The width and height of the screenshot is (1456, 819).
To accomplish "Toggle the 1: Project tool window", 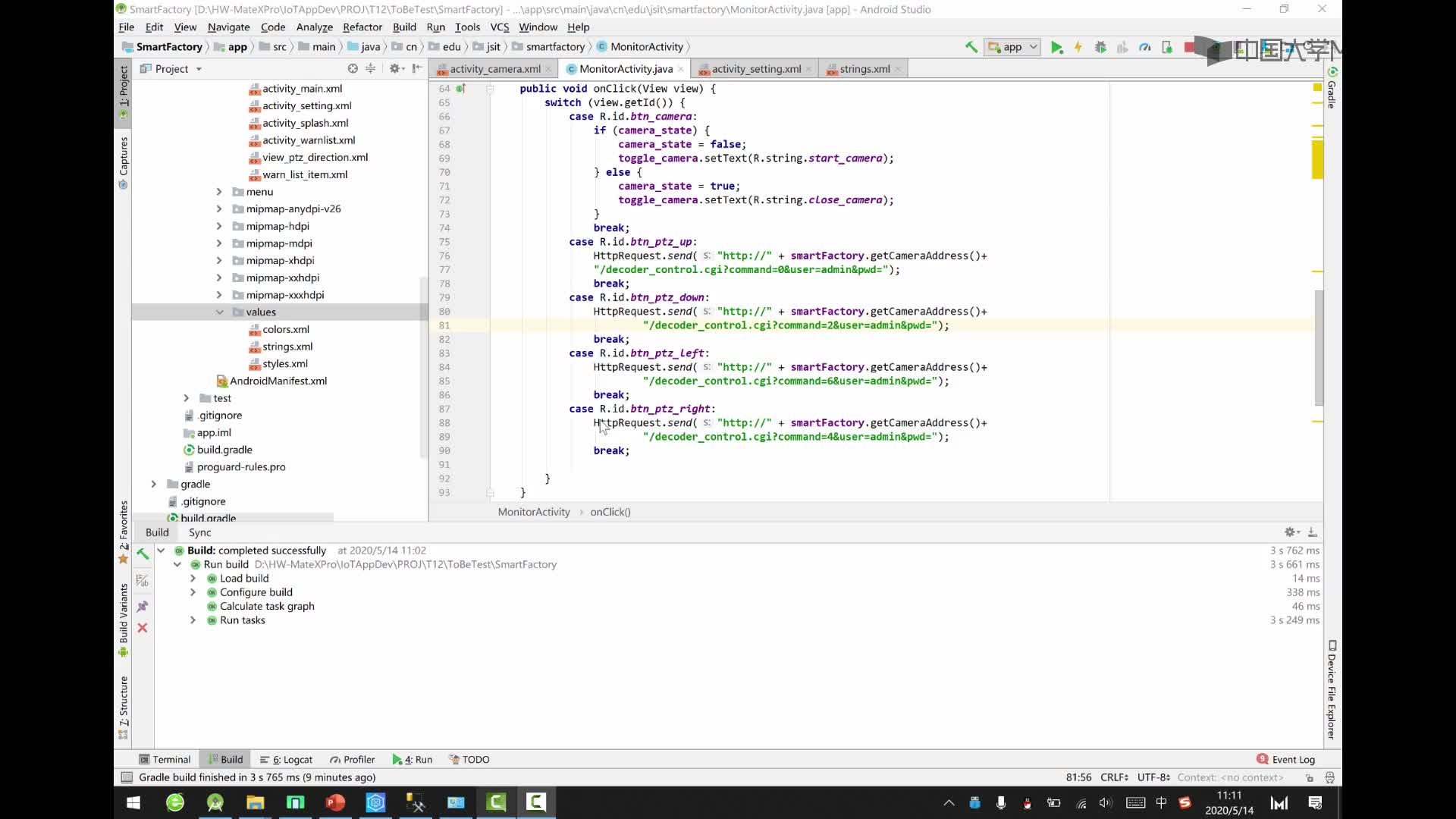I will pos(123,93).
